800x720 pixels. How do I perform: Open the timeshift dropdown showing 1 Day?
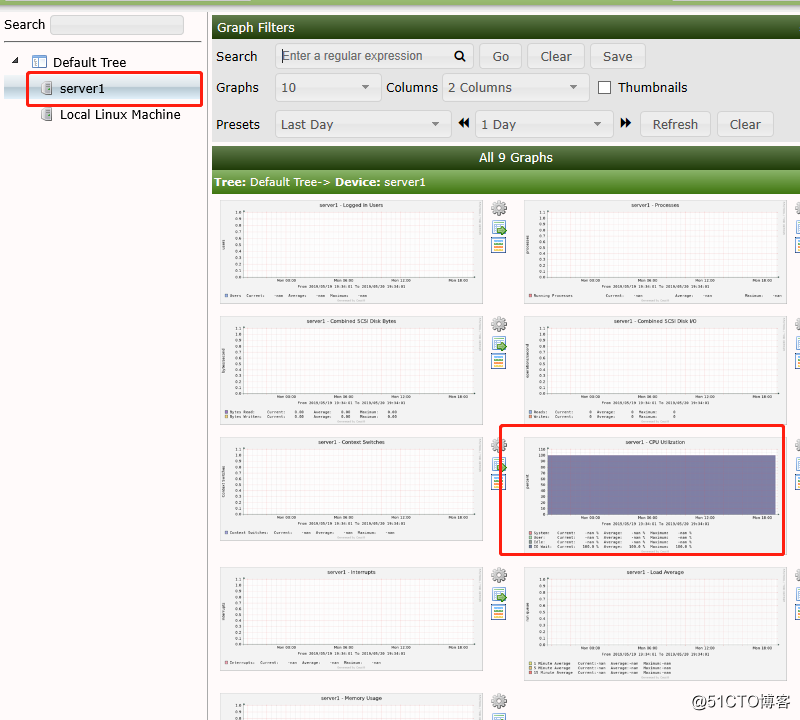coord(544,124)
